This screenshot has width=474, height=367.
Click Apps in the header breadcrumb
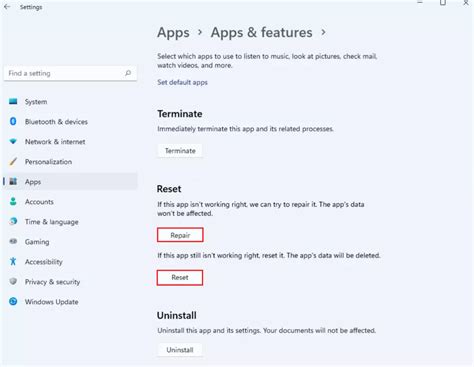point(173,32)
